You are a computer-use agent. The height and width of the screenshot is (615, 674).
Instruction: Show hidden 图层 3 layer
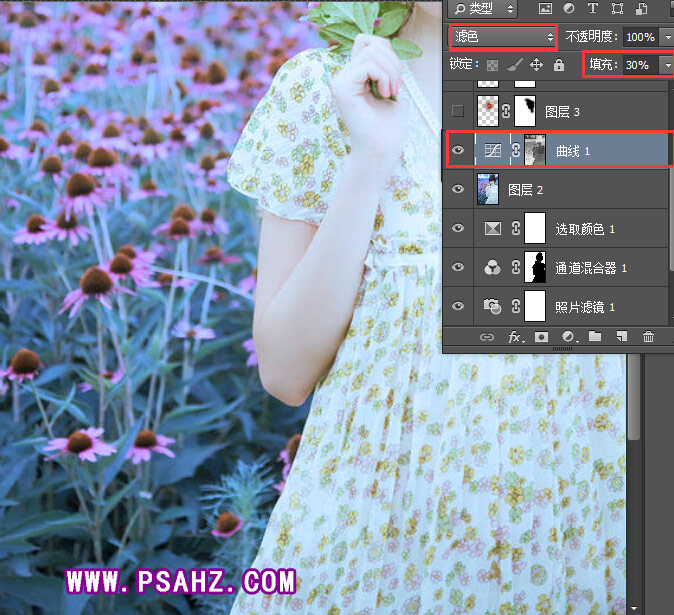[x=458, y=110]
